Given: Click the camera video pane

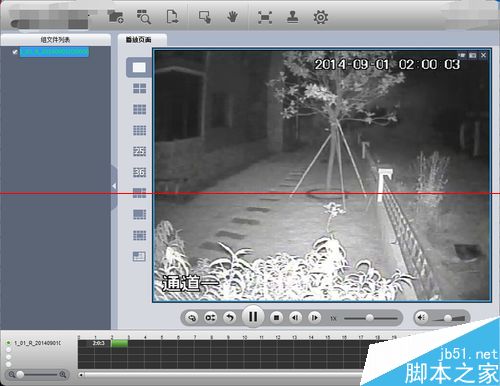Looking at the screenshot, I should click(x=322, y=176).
